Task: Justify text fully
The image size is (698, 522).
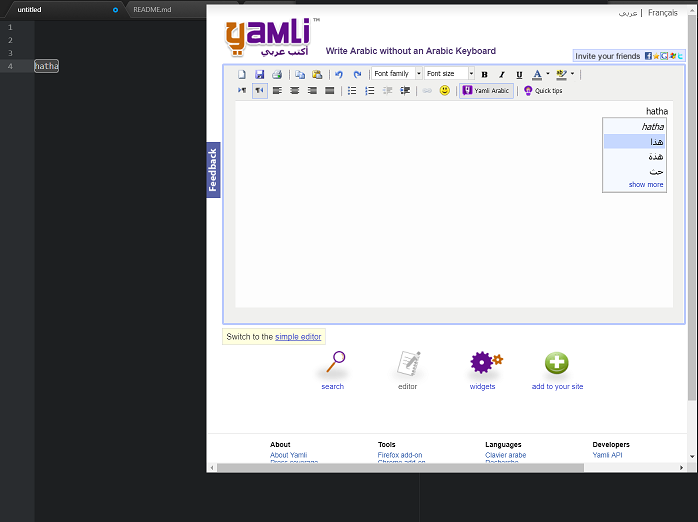Action: (x=329, y=91)
